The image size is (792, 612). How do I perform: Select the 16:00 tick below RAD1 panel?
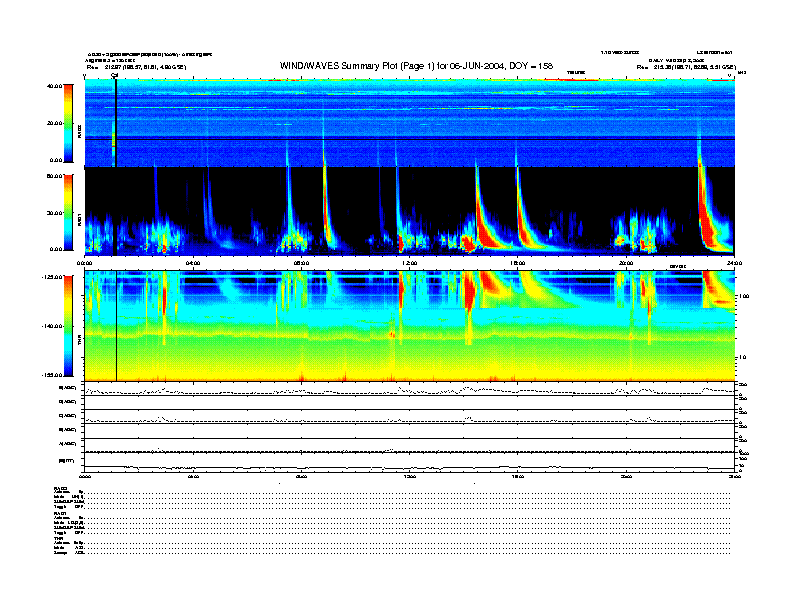(x=518, y=262)
